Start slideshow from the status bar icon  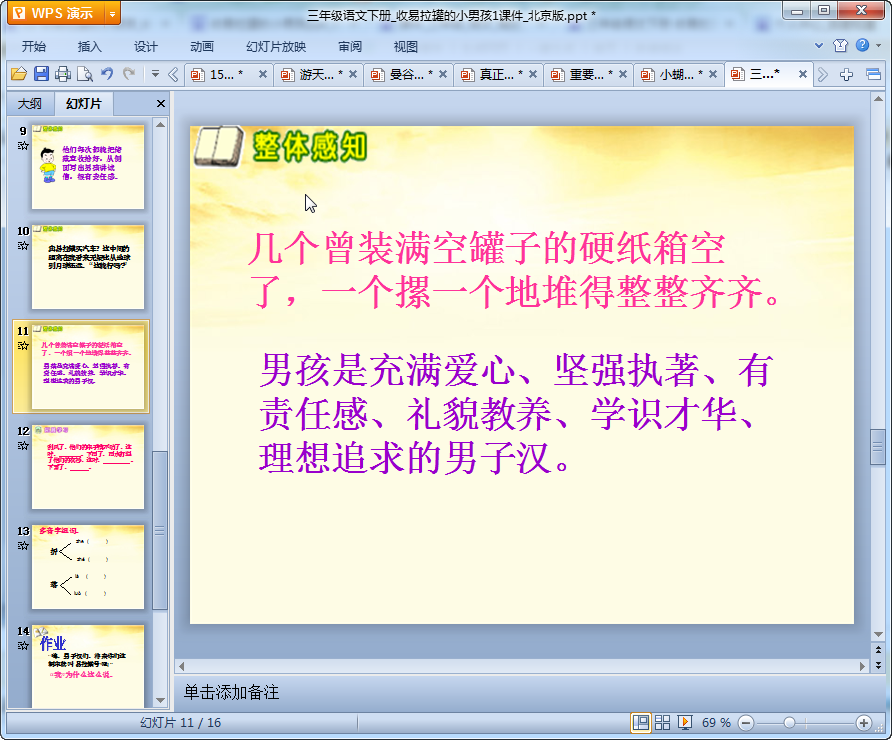tap(685, 722)
